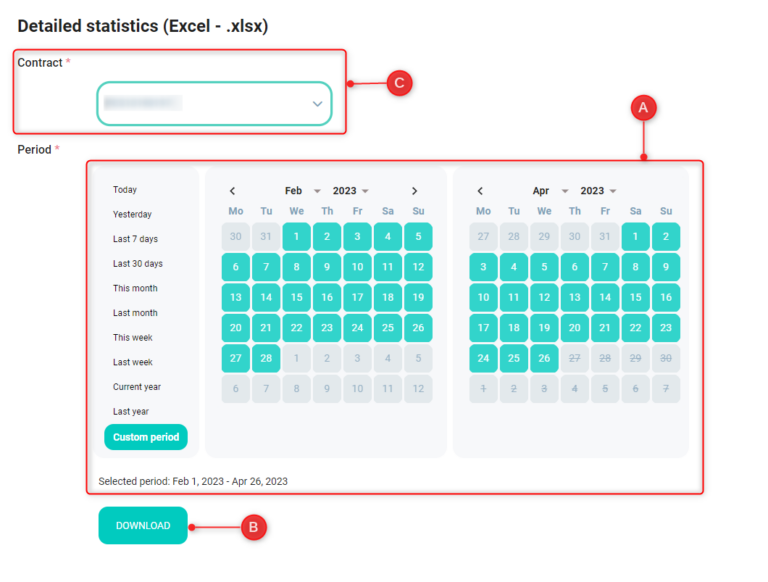Pick February 1 in the left calendar
The width and height of the screenshot is (768, 582).
pos(297,237)
